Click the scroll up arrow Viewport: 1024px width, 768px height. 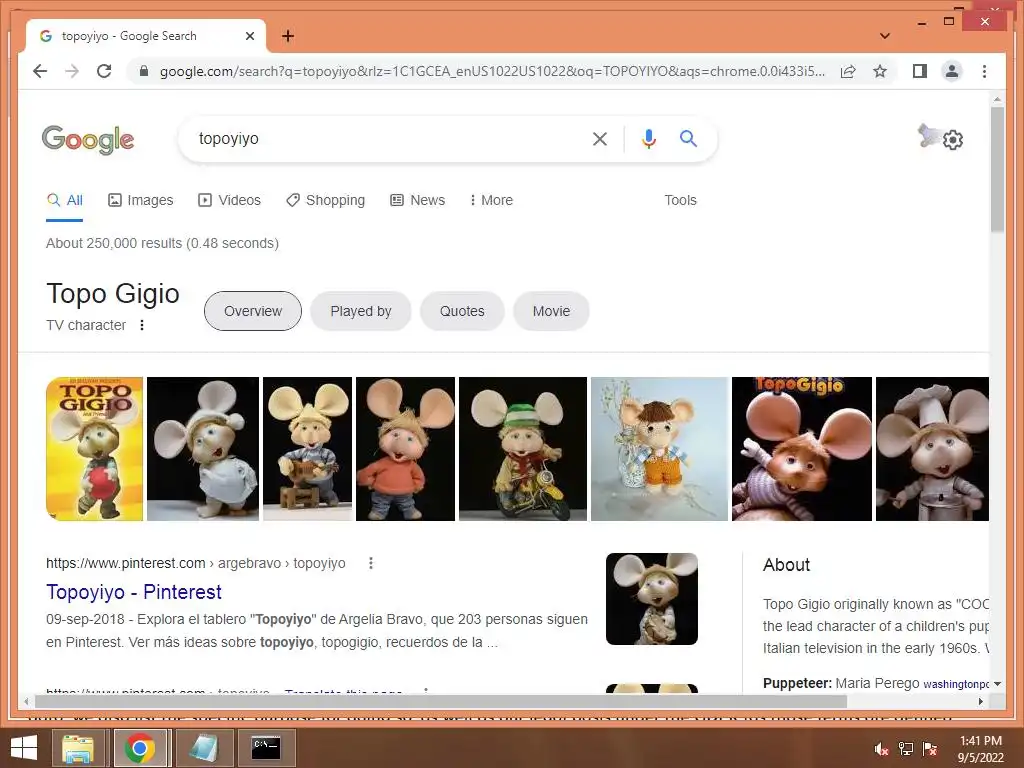pyautogui.click(x=997, y=99)
